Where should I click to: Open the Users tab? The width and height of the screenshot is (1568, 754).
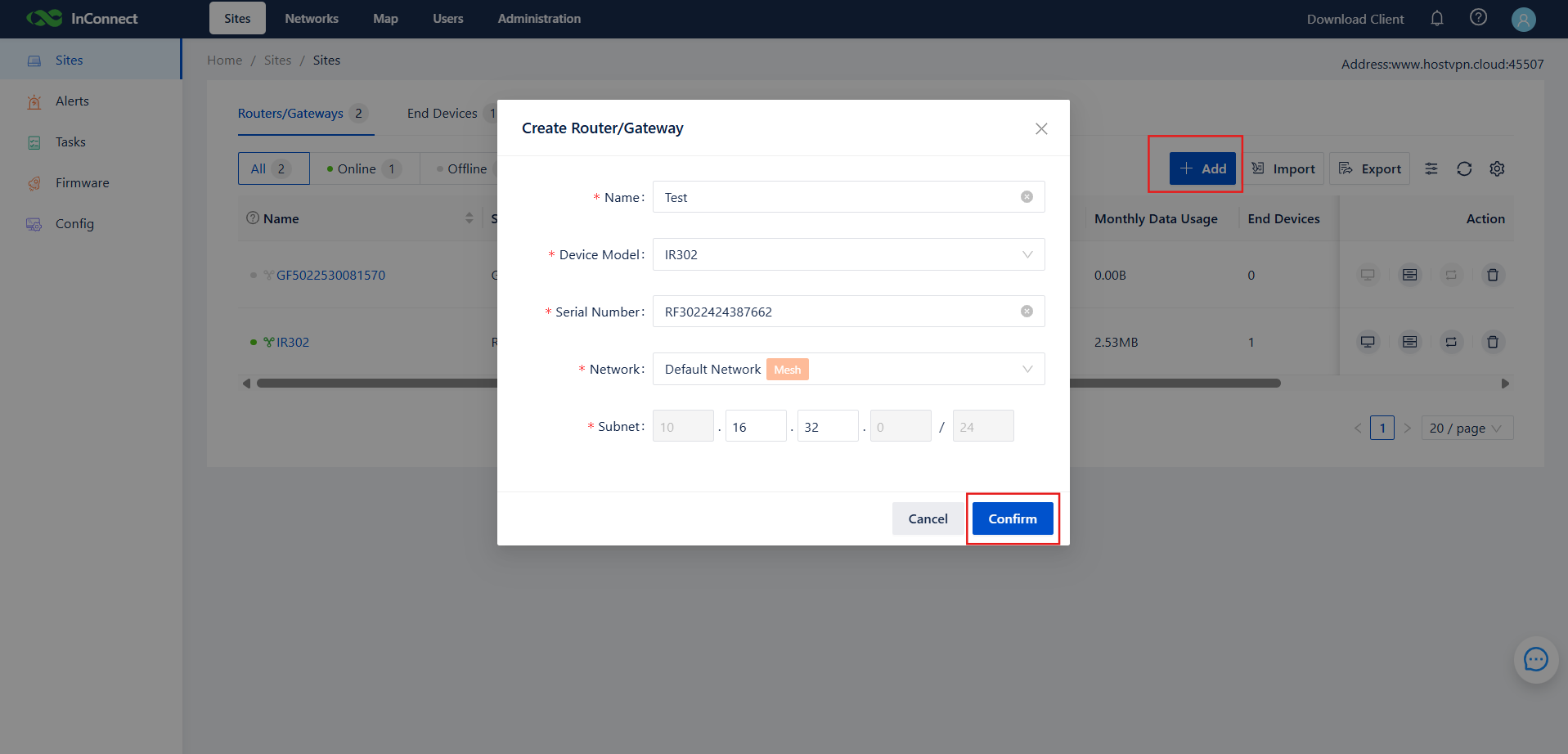tap(448, 18)
